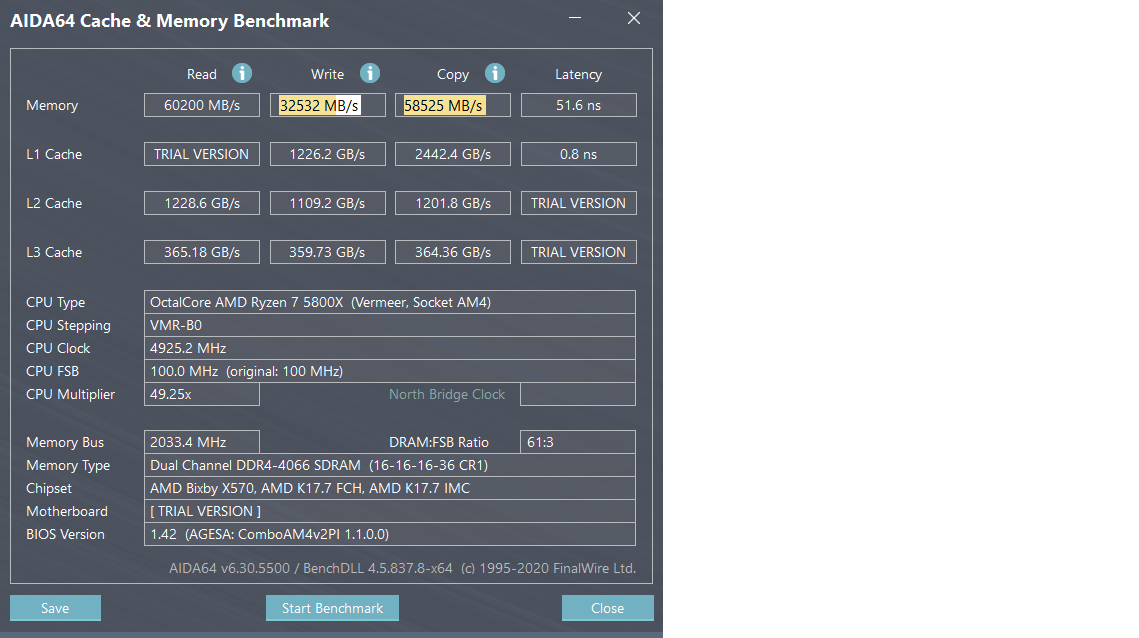Close the benchmark window via Close button
The height and width of the screenshot is (638, 1139).
607,608
